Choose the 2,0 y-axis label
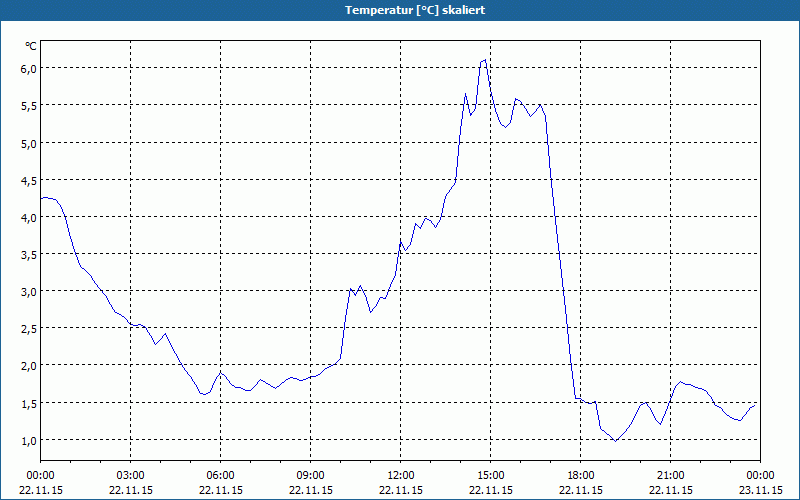 point(29,366)
